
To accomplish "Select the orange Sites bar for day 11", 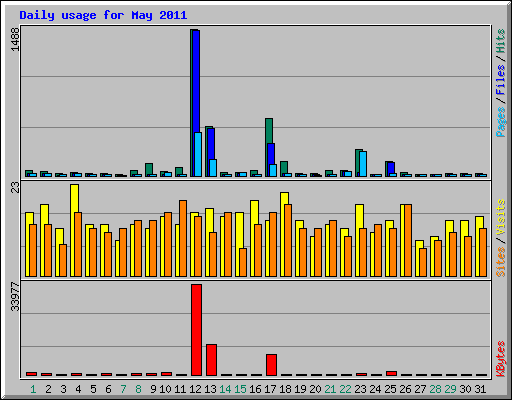I will click(183, 238).
